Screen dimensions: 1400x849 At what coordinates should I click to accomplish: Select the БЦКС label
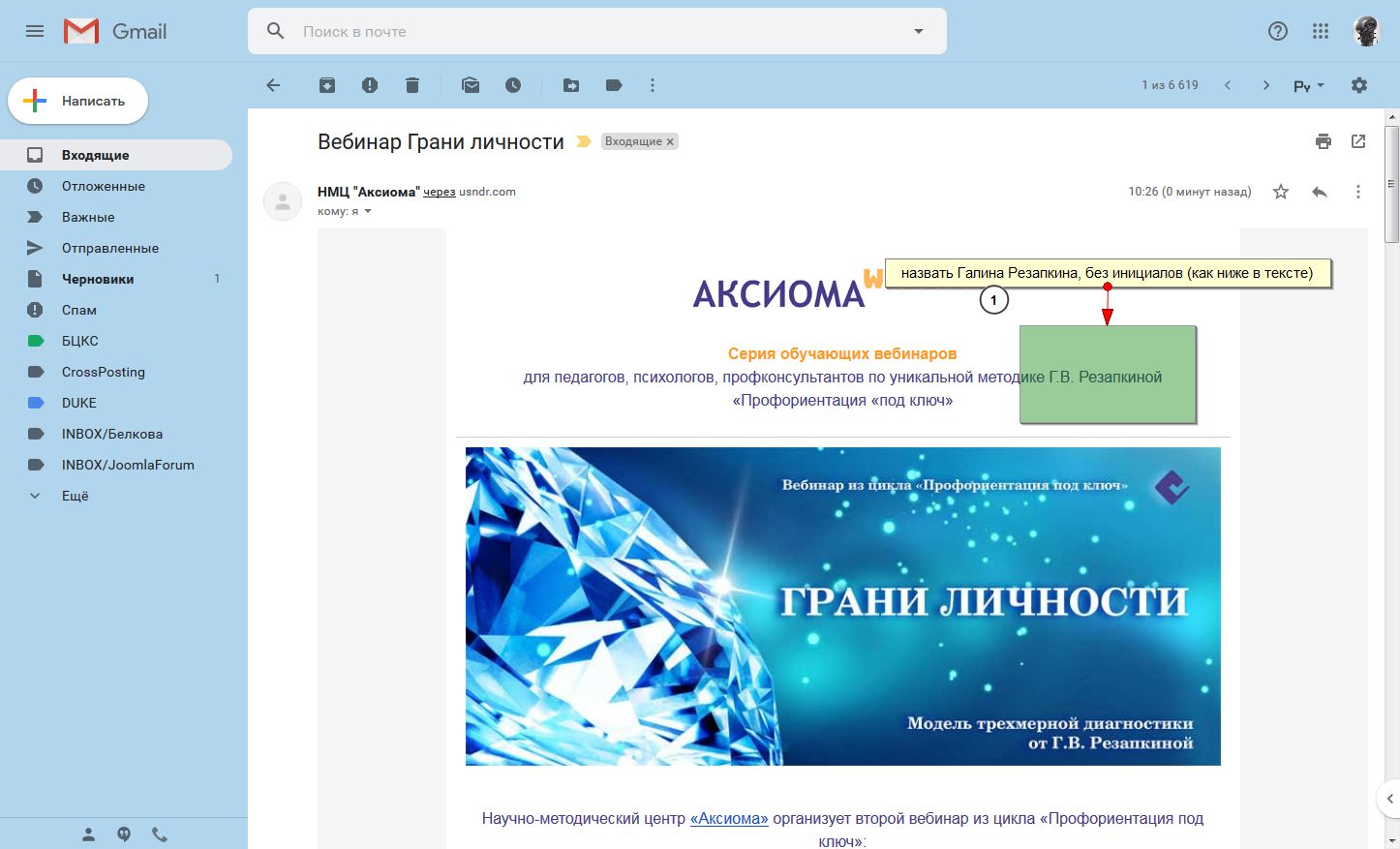[x=116, y=341]
